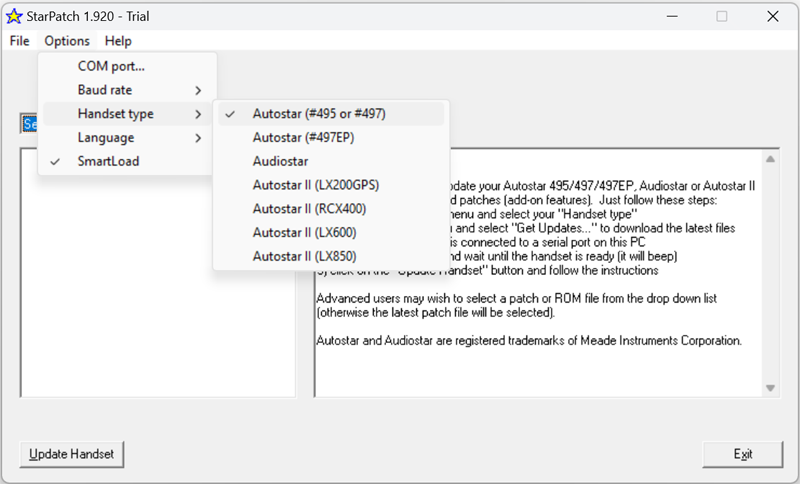Click the scrollbar down arrow in instructions
This screenshot has width=800, height=484.
(771, 388)
